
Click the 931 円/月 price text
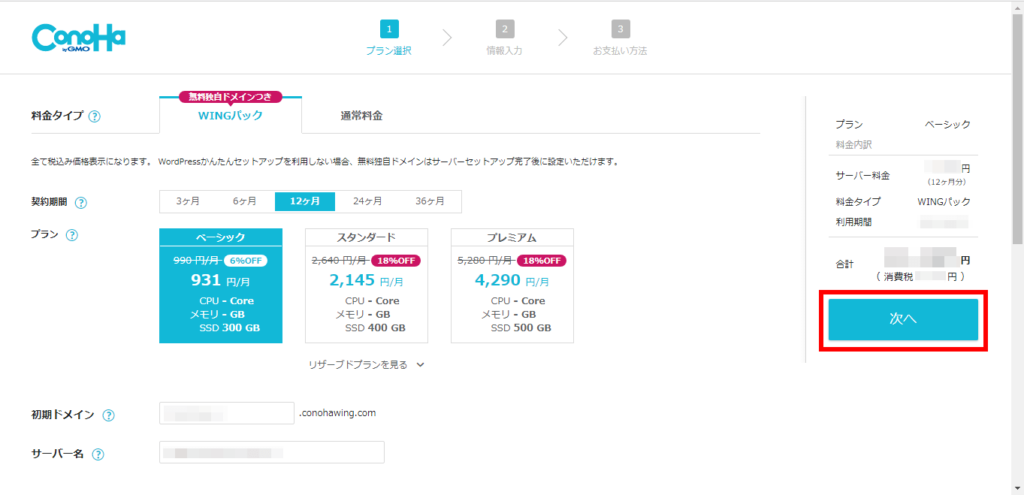coord(221,281)
